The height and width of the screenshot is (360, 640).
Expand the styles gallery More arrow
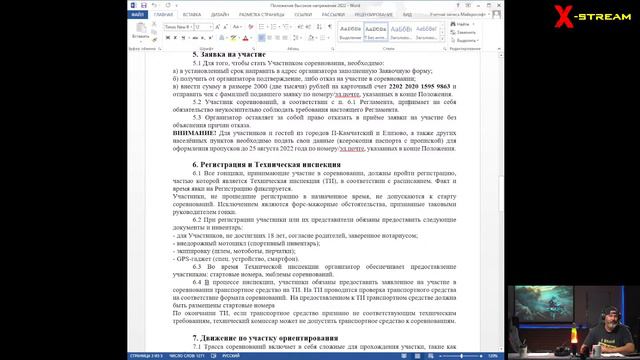tap(442, 39)
